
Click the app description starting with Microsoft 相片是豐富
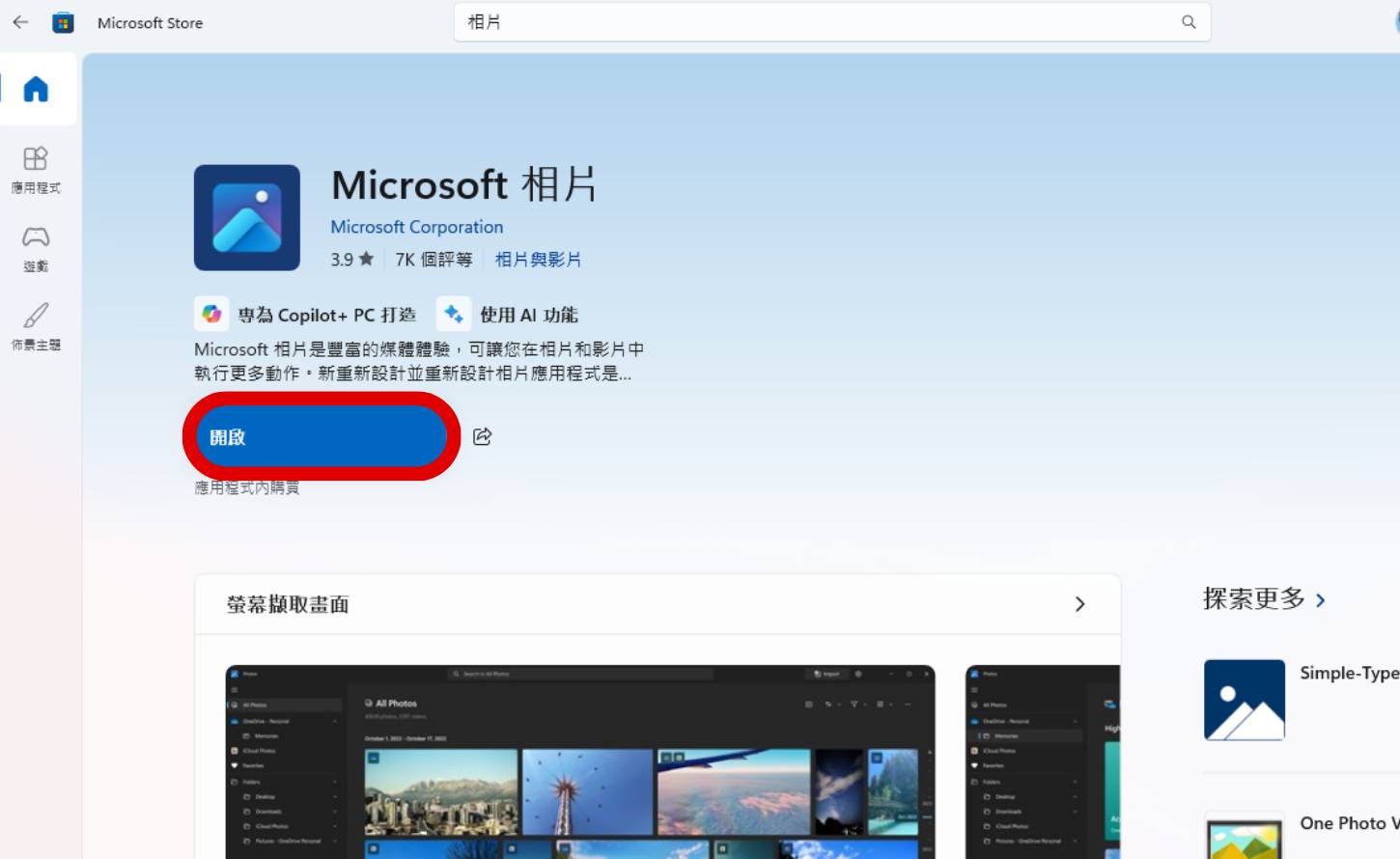pos(419,361)
